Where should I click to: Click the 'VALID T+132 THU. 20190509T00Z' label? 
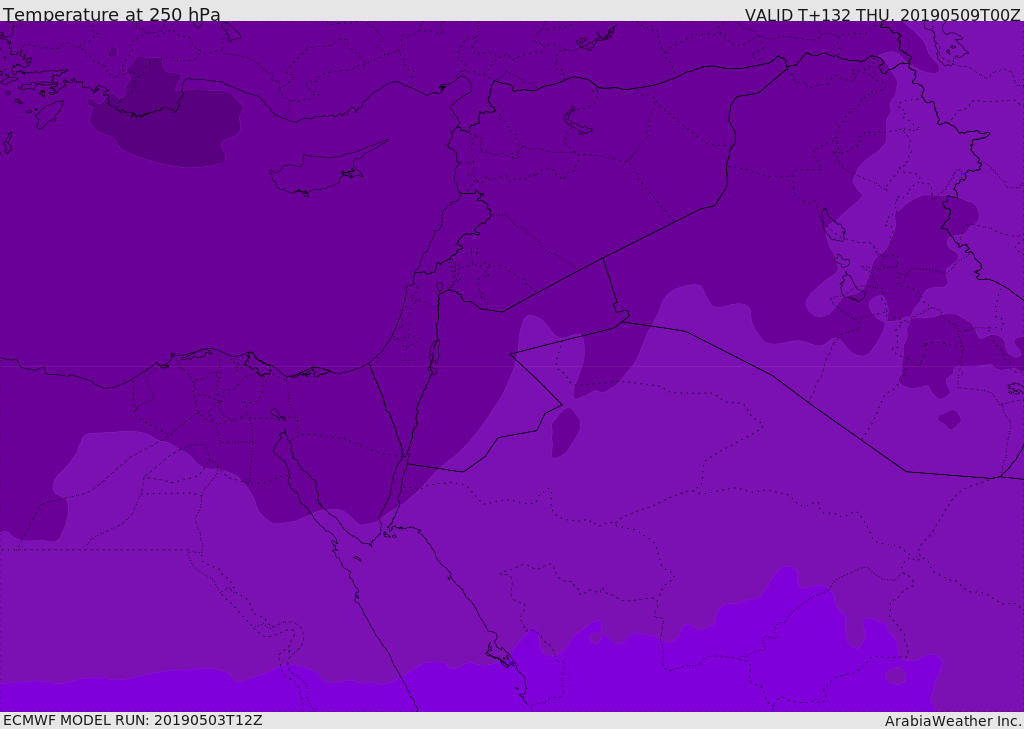(x=882, y=14)
